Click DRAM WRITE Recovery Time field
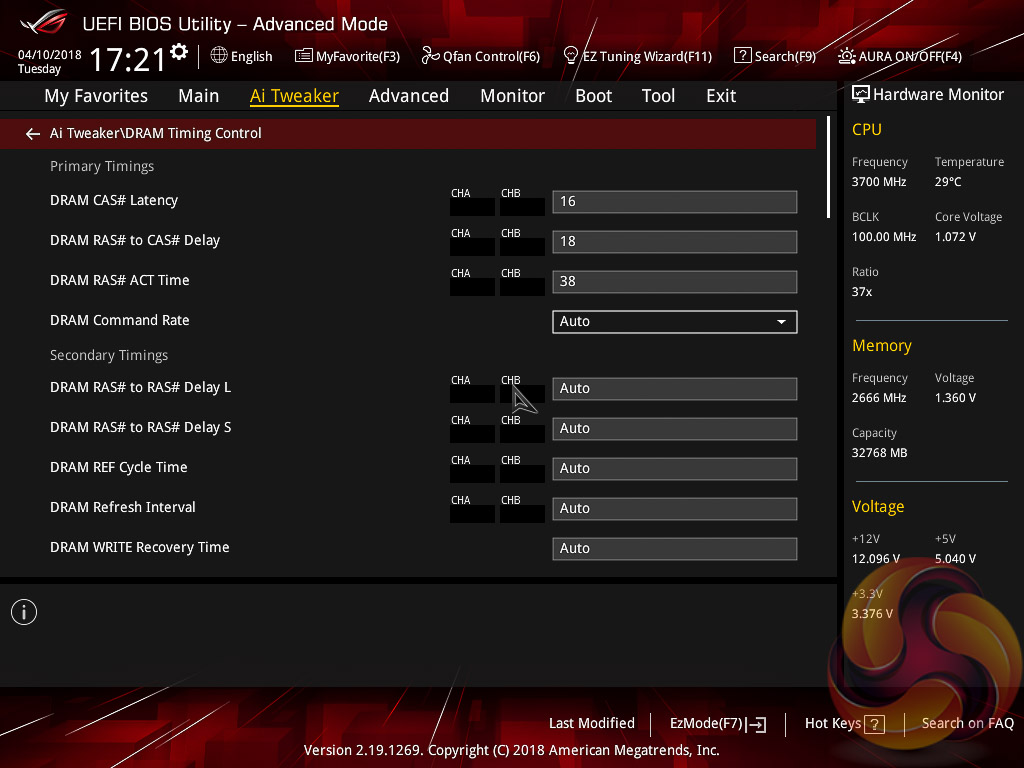This screenshot has height=768, width=1024. pyautogui.click(x=675, y=549)
